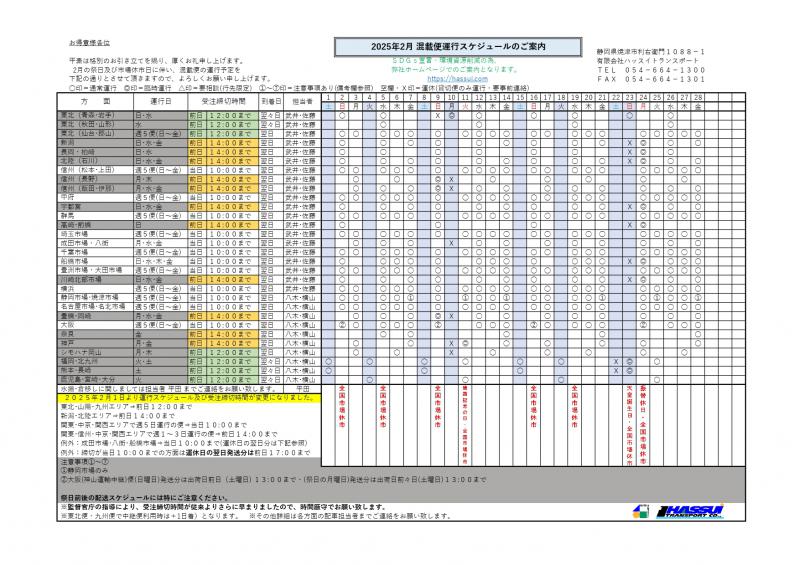Screen dimensions: 800x565
Task: Select the 祭日前後の配送スケジュール bold warning line
Action: 144,498
